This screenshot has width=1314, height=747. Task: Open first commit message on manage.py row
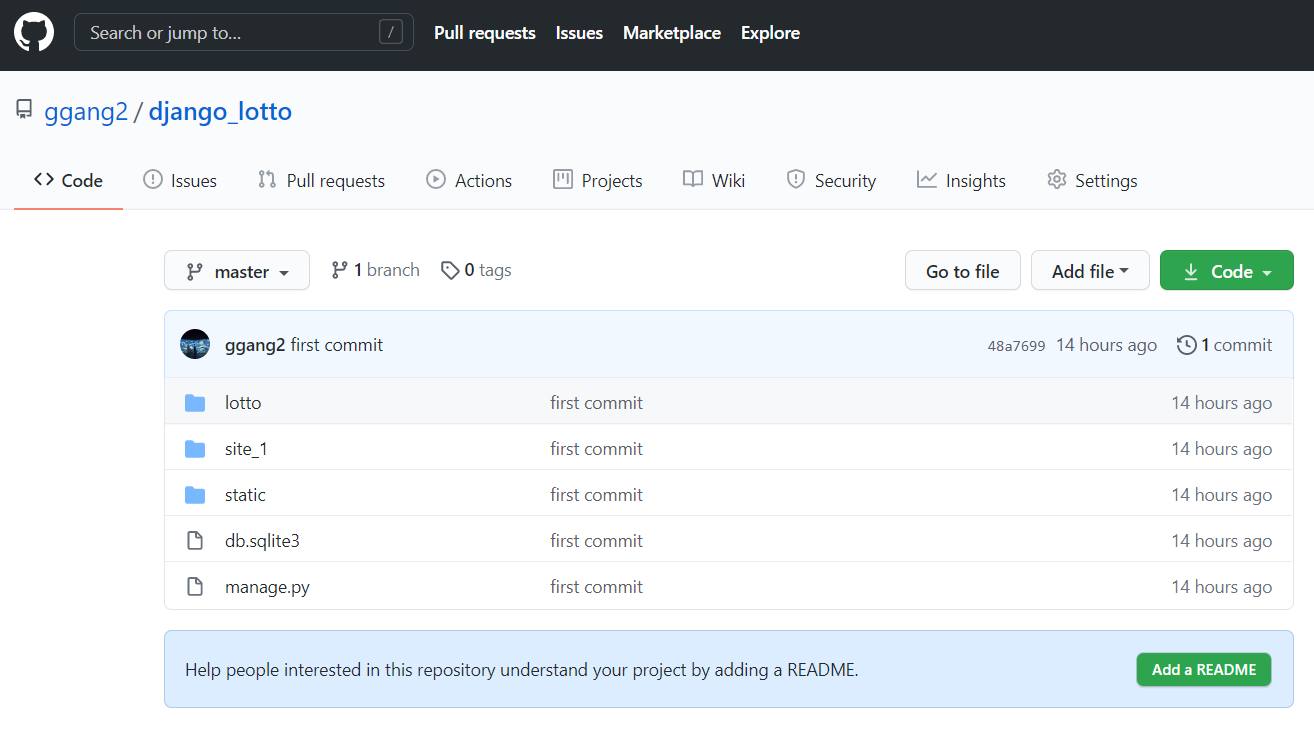click(596, 587)
